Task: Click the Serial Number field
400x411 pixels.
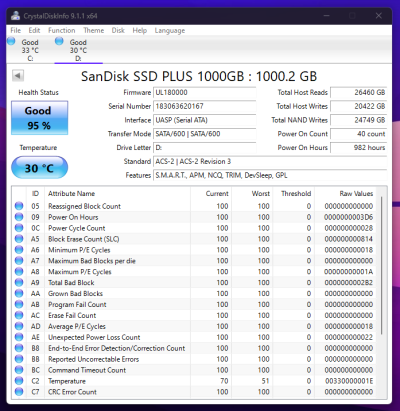Action: pyautogui.click(x=204, y=106)
